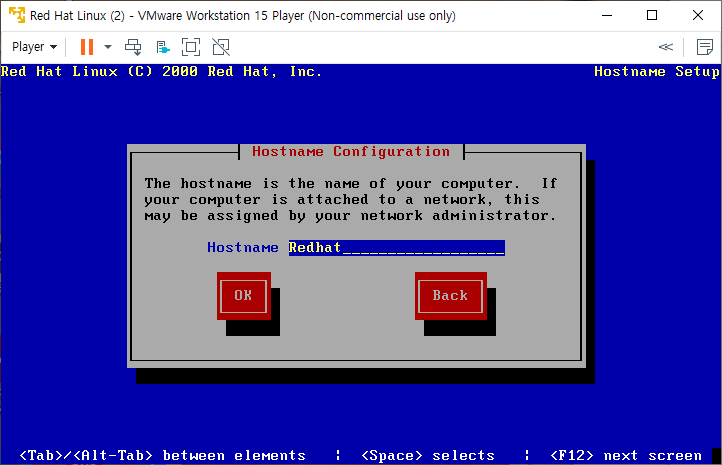This screenshot has height=465, width=722.
Task: Click the "Hostname Setup" header text
Action: tap(657, 72)
